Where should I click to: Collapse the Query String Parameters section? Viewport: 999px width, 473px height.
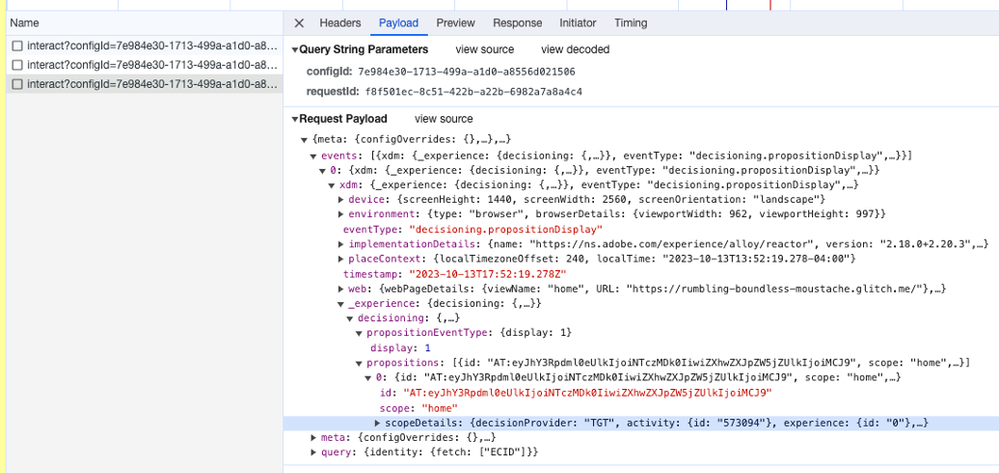[x=295, y=50]
